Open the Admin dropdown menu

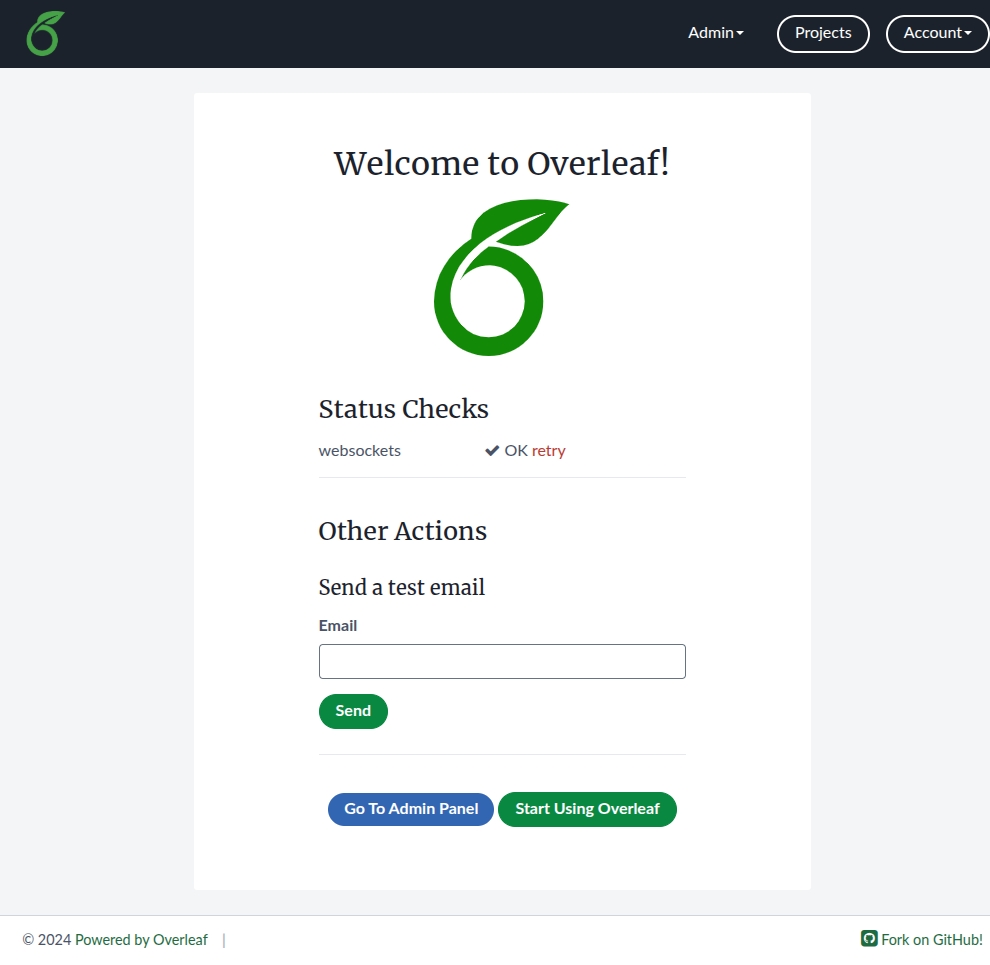coord(716,33)
